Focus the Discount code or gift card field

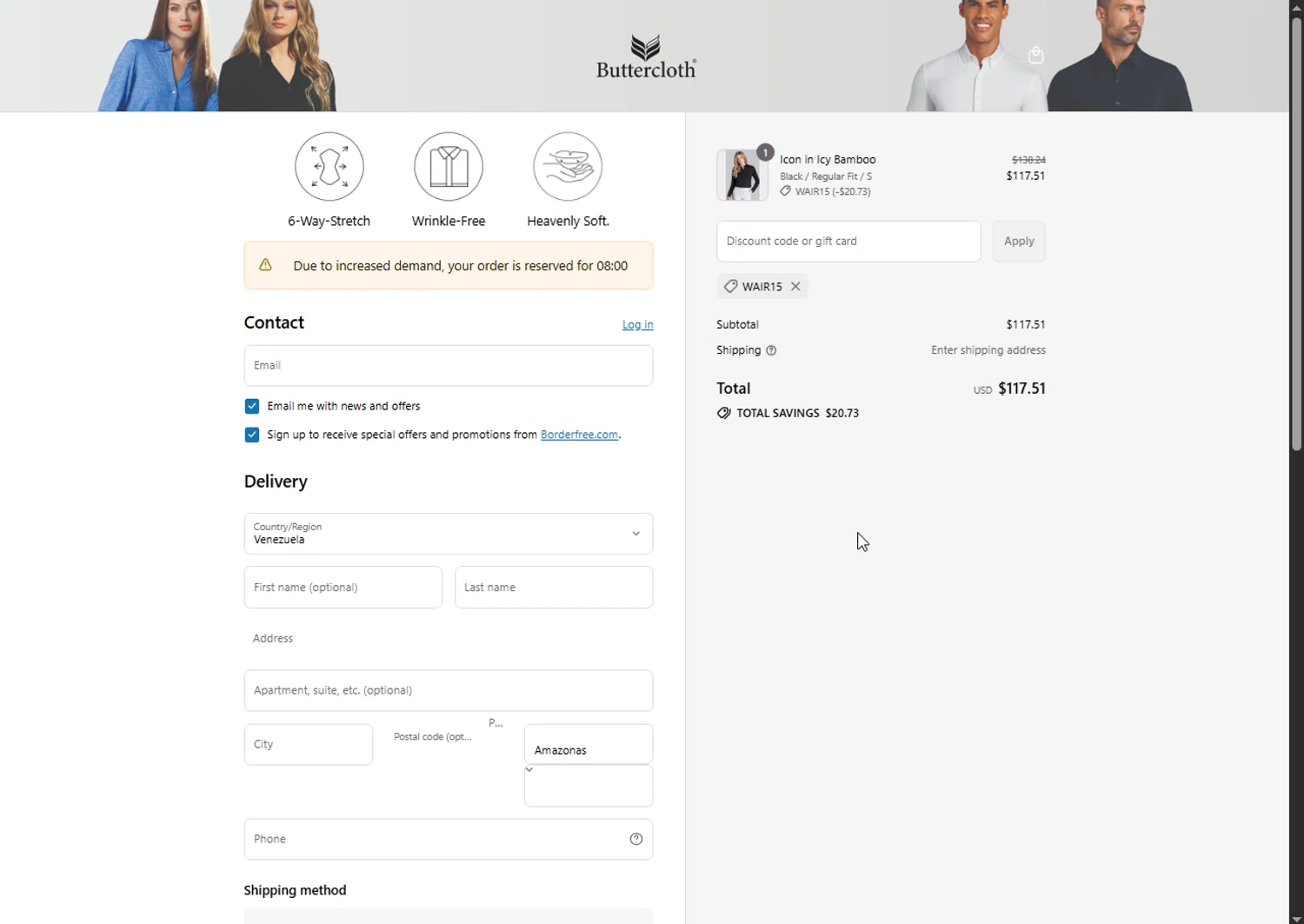click(x=848, y=241)
